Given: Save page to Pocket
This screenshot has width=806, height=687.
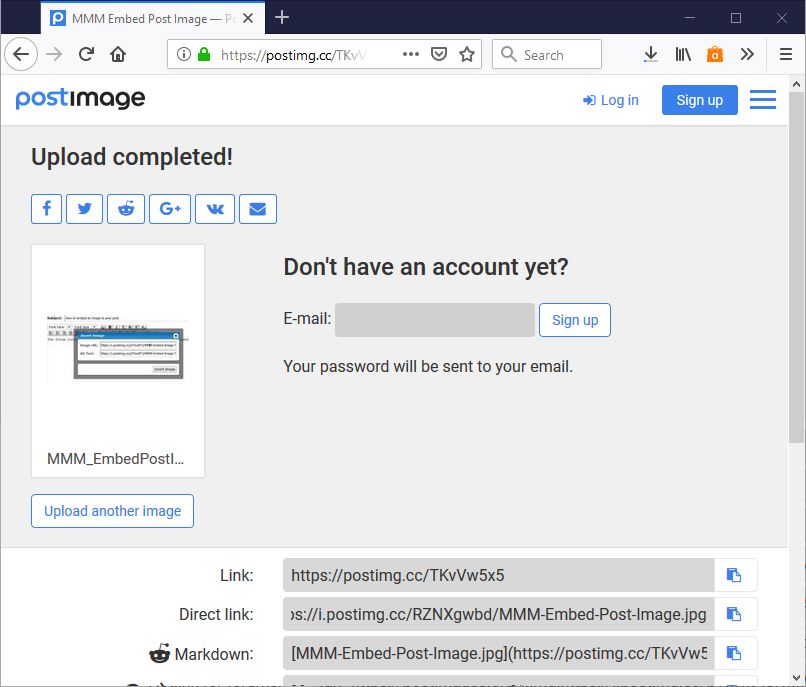Looking at the screenshot, I should pyautogui.click(x=438, y=54).
